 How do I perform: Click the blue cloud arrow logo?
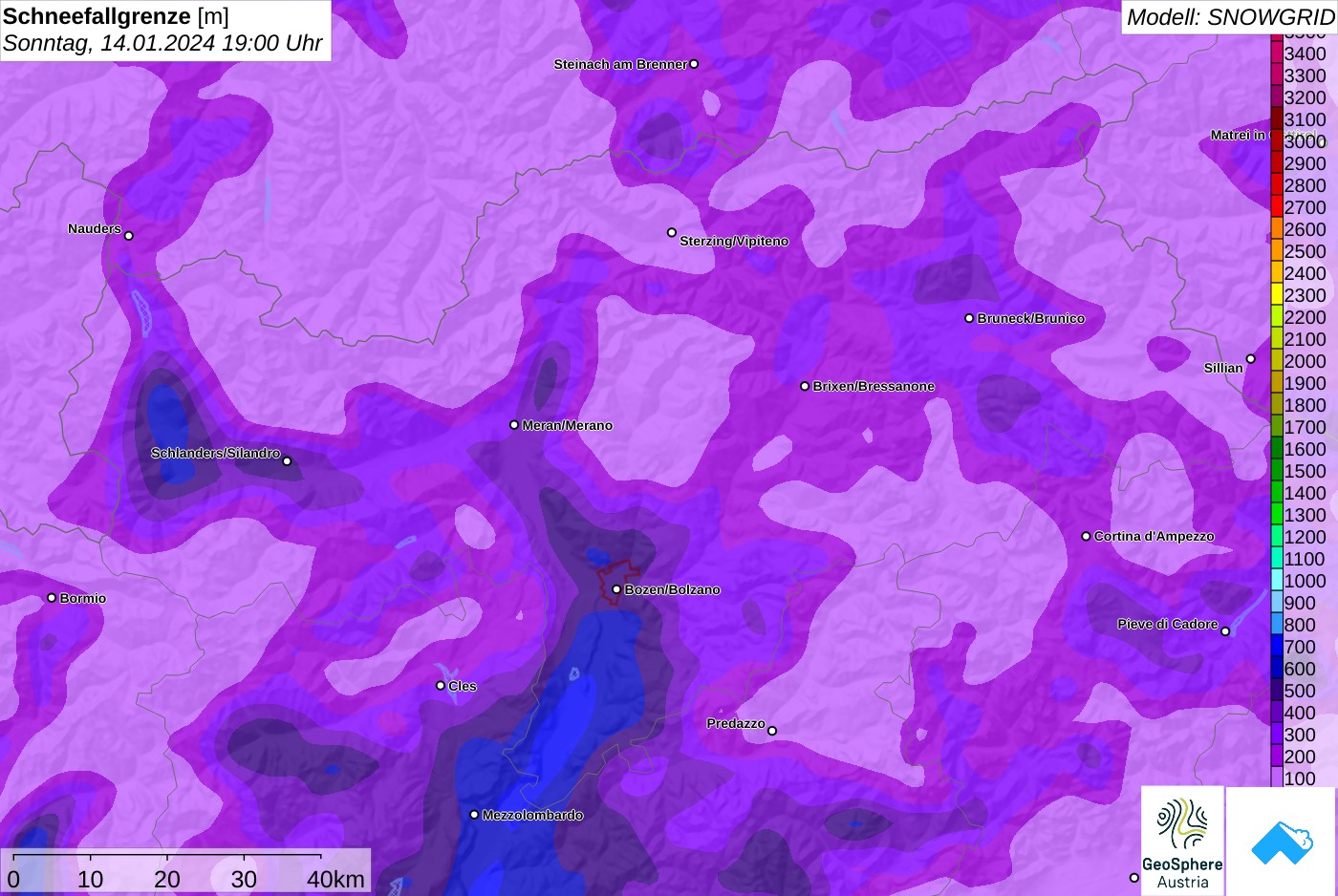coord(1282,841)
